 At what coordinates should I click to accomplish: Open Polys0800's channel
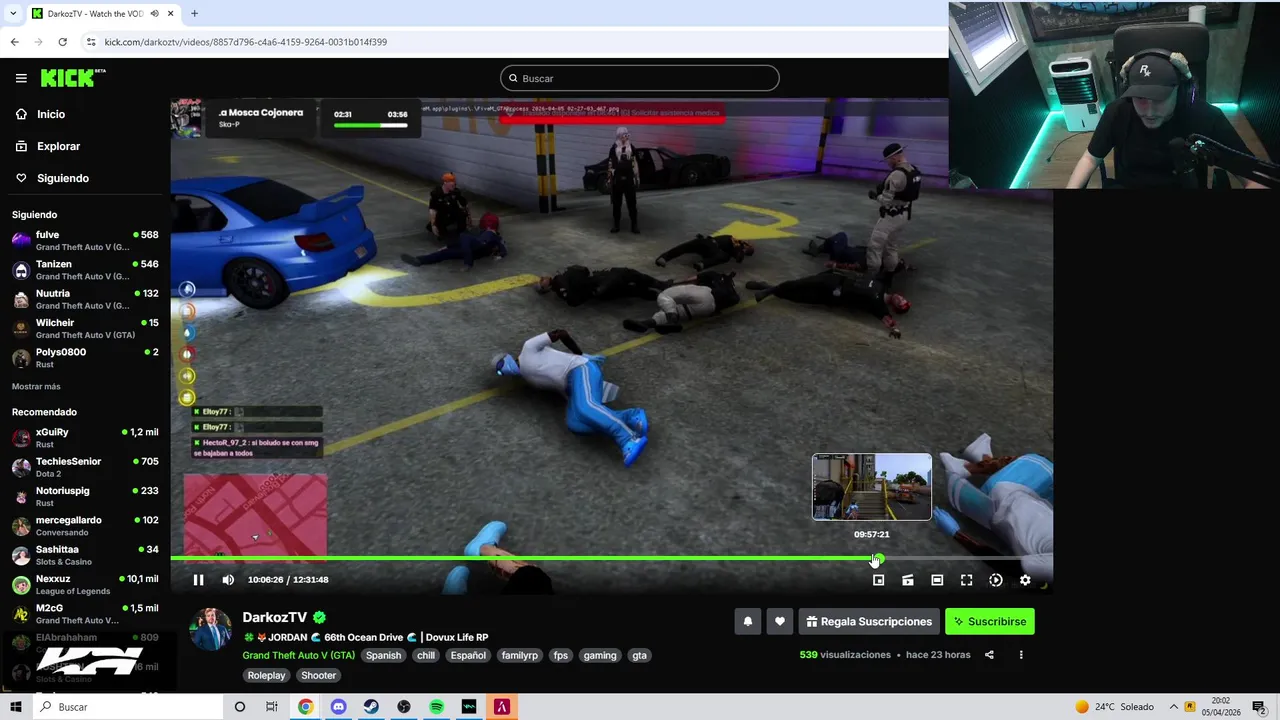pos(85,358)
